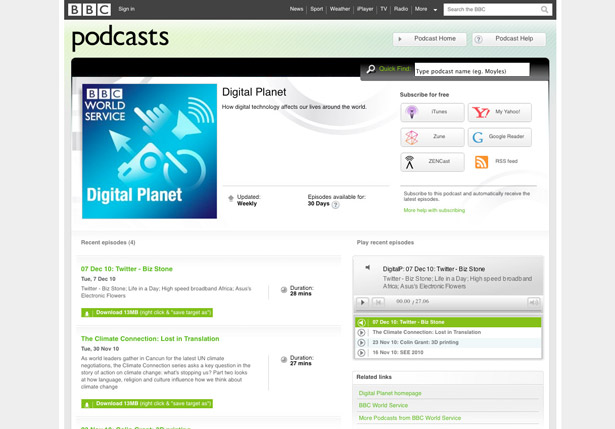Open BBC World Service related link
This screenshot has width=615, height=429.
click(x=383, y=405)
